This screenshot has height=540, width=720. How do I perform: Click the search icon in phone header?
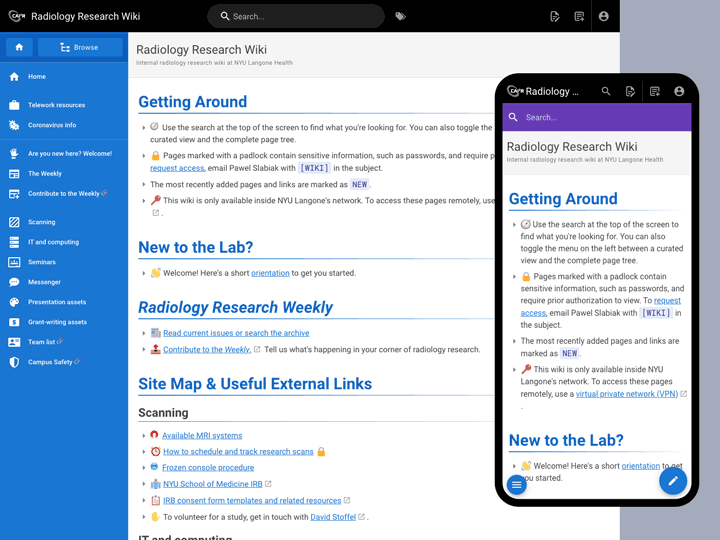[x=606, y=91]
